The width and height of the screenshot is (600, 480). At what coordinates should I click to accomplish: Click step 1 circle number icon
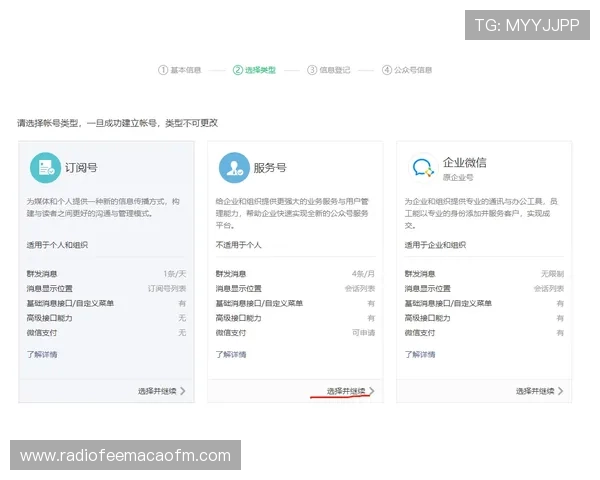(x=163, y=70)
